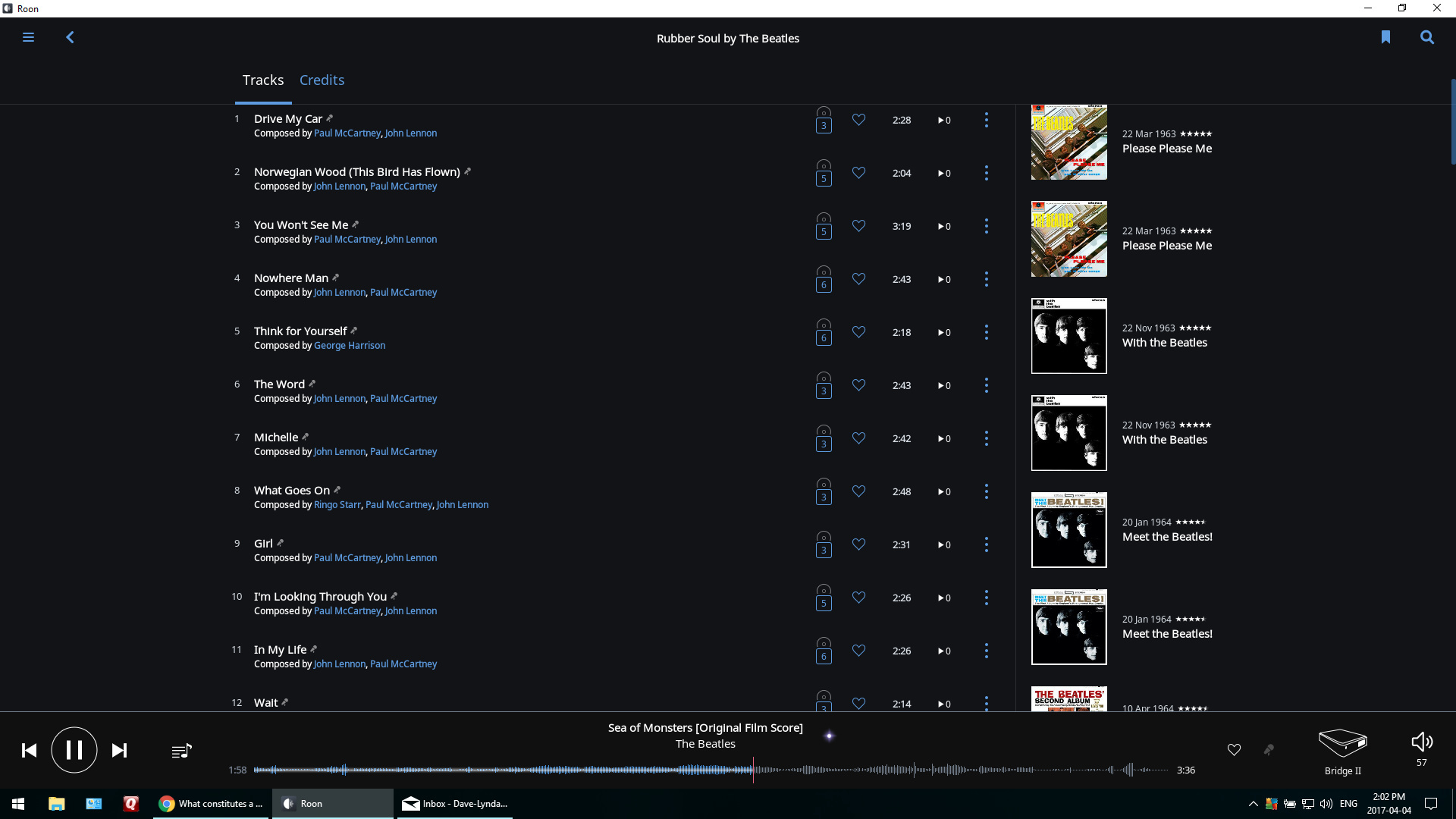Open more options for Drive My Car

[x=986, y=120]
